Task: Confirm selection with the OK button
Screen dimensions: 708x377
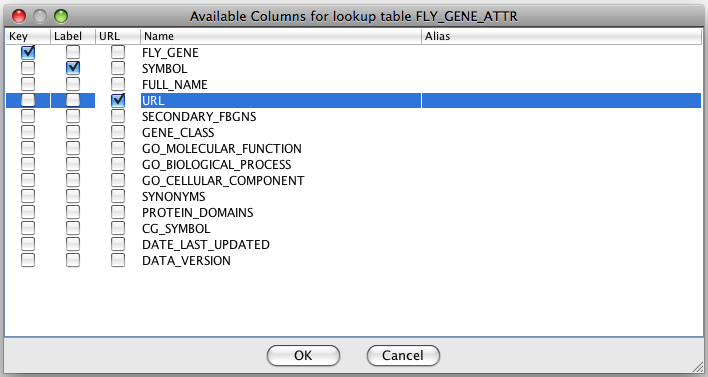Action: [303, 355]
